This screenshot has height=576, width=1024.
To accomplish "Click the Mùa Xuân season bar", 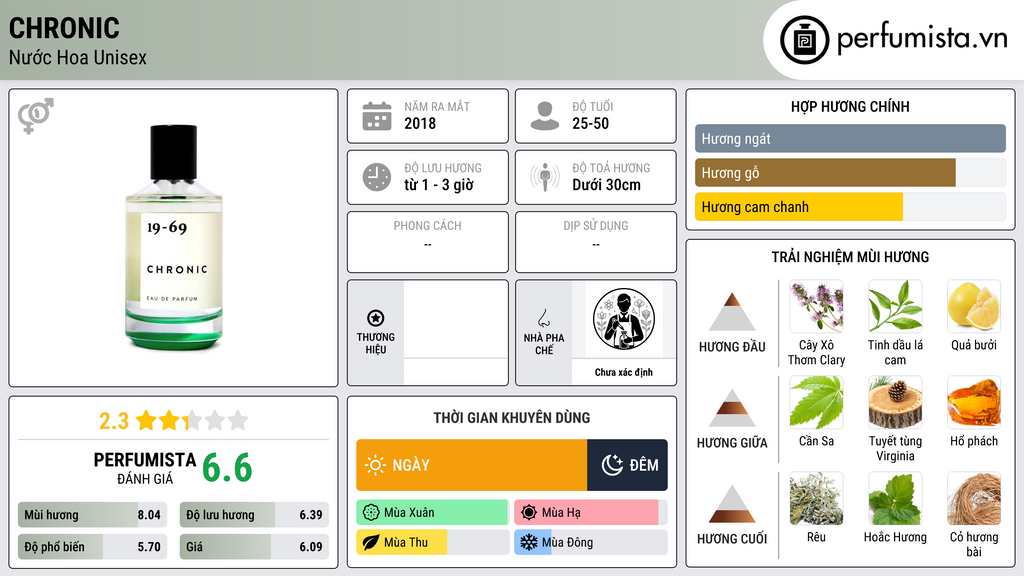I will [432, 513].
